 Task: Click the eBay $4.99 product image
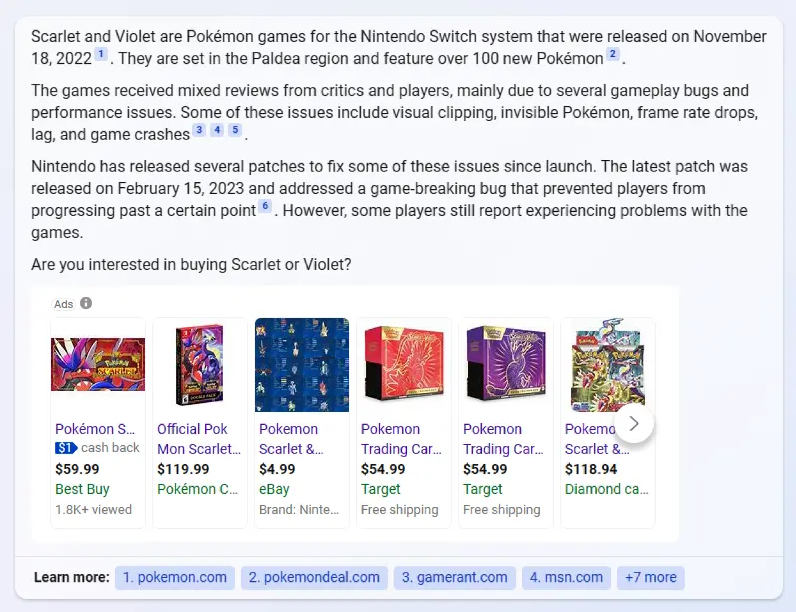pyautogui.click(x=302, y=364)
